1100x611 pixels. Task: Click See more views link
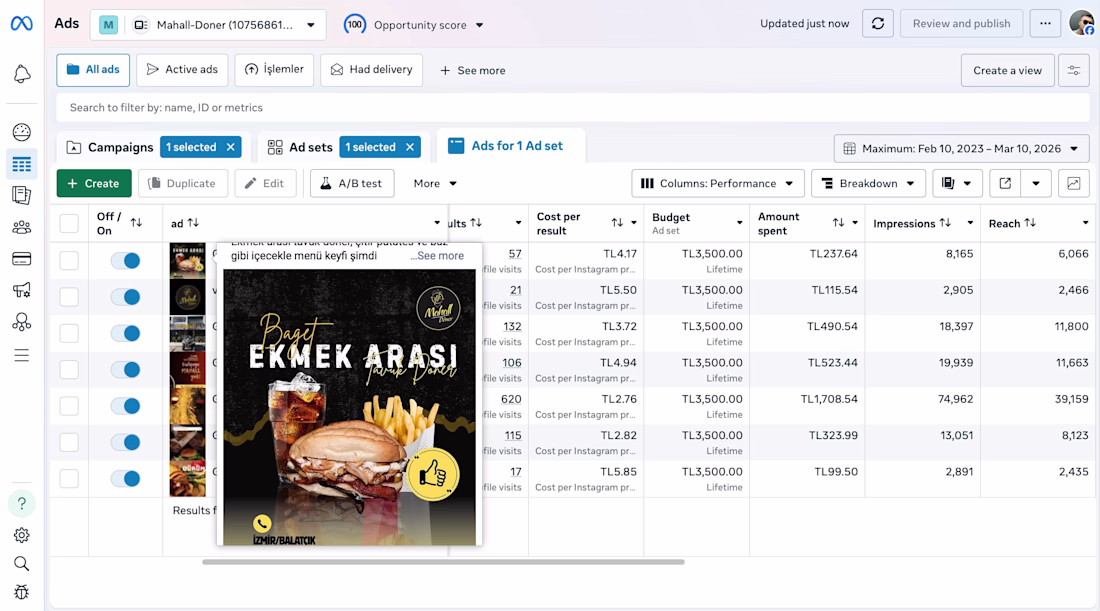(473, 71)
